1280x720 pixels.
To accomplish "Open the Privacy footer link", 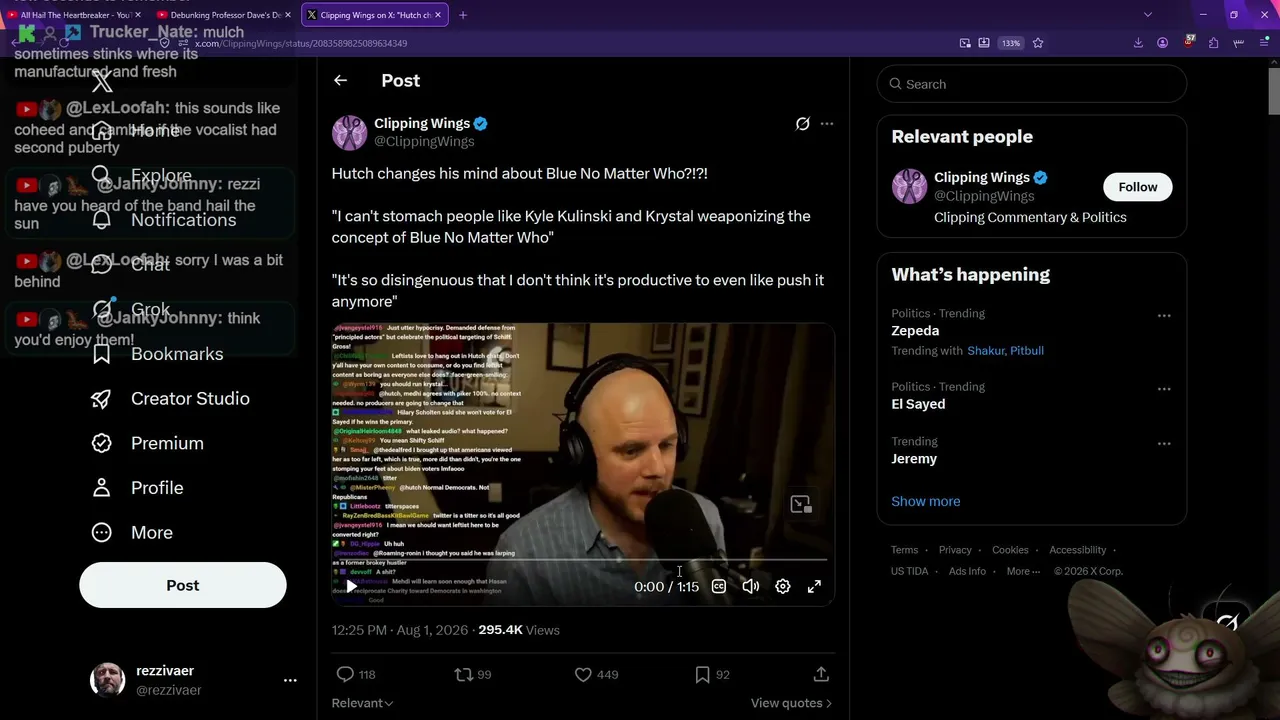I will [955, 550].
